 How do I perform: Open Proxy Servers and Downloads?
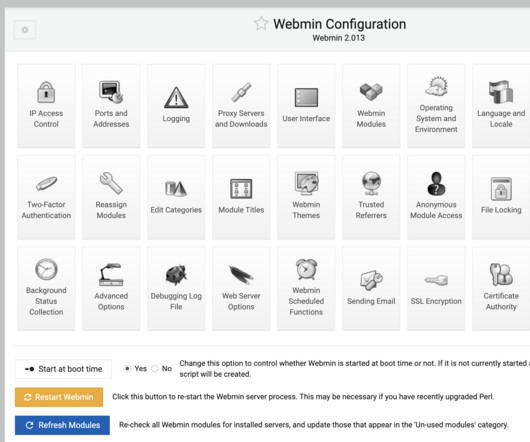(241, 106)
